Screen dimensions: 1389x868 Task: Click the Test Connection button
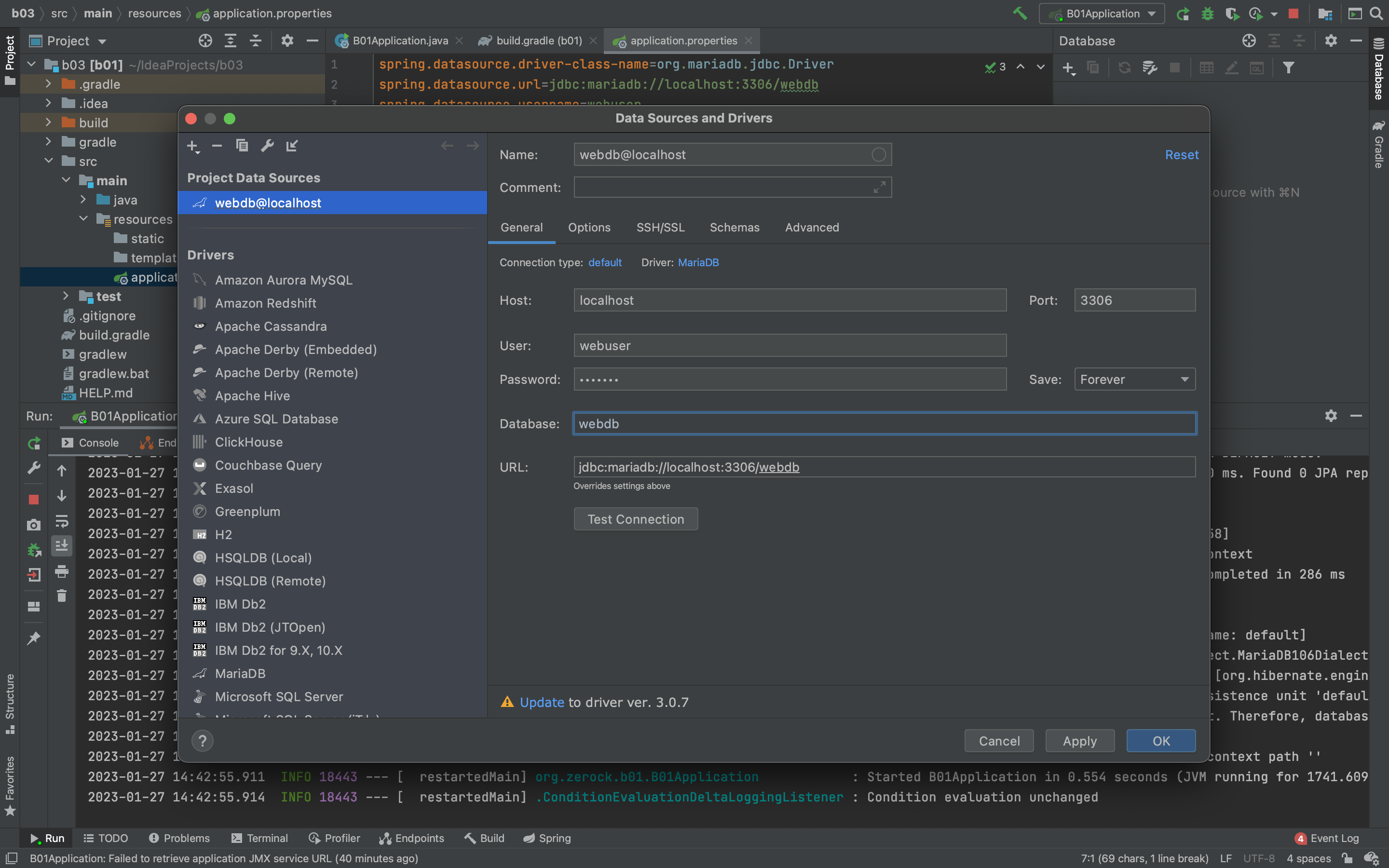636,519
